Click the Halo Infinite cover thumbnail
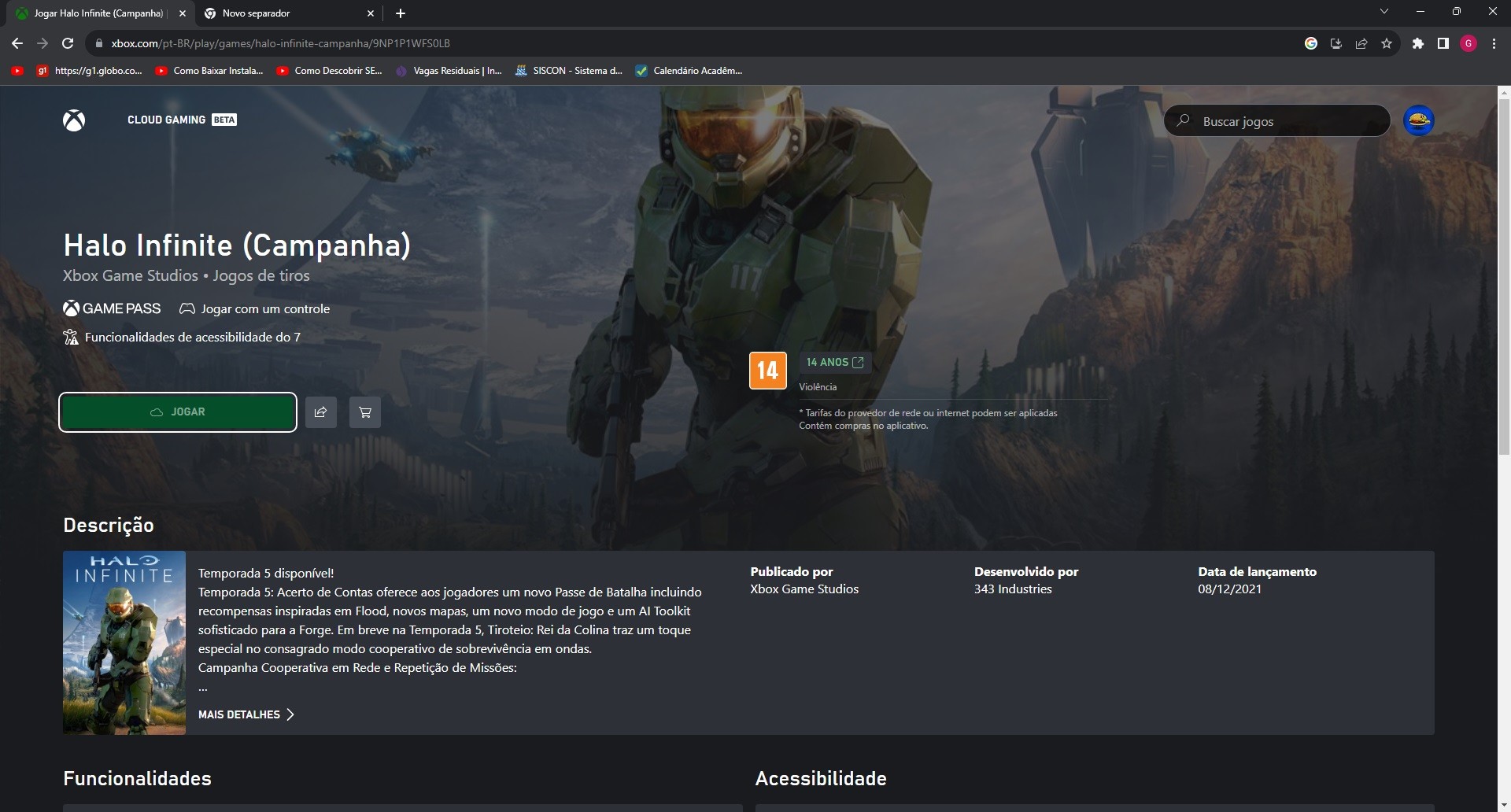 coord(124,643)
